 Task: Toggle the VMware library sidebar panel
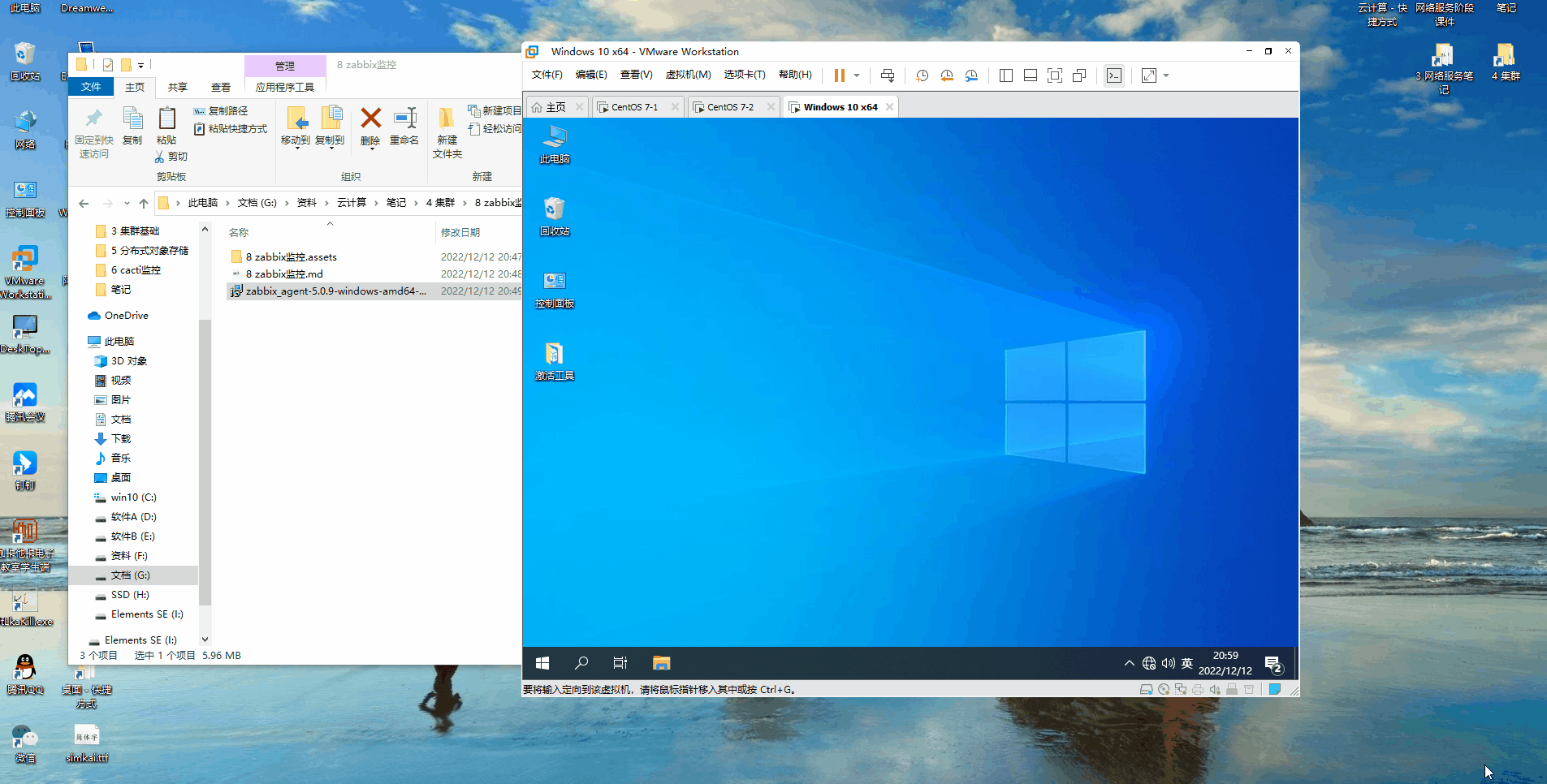(1006, 75)
